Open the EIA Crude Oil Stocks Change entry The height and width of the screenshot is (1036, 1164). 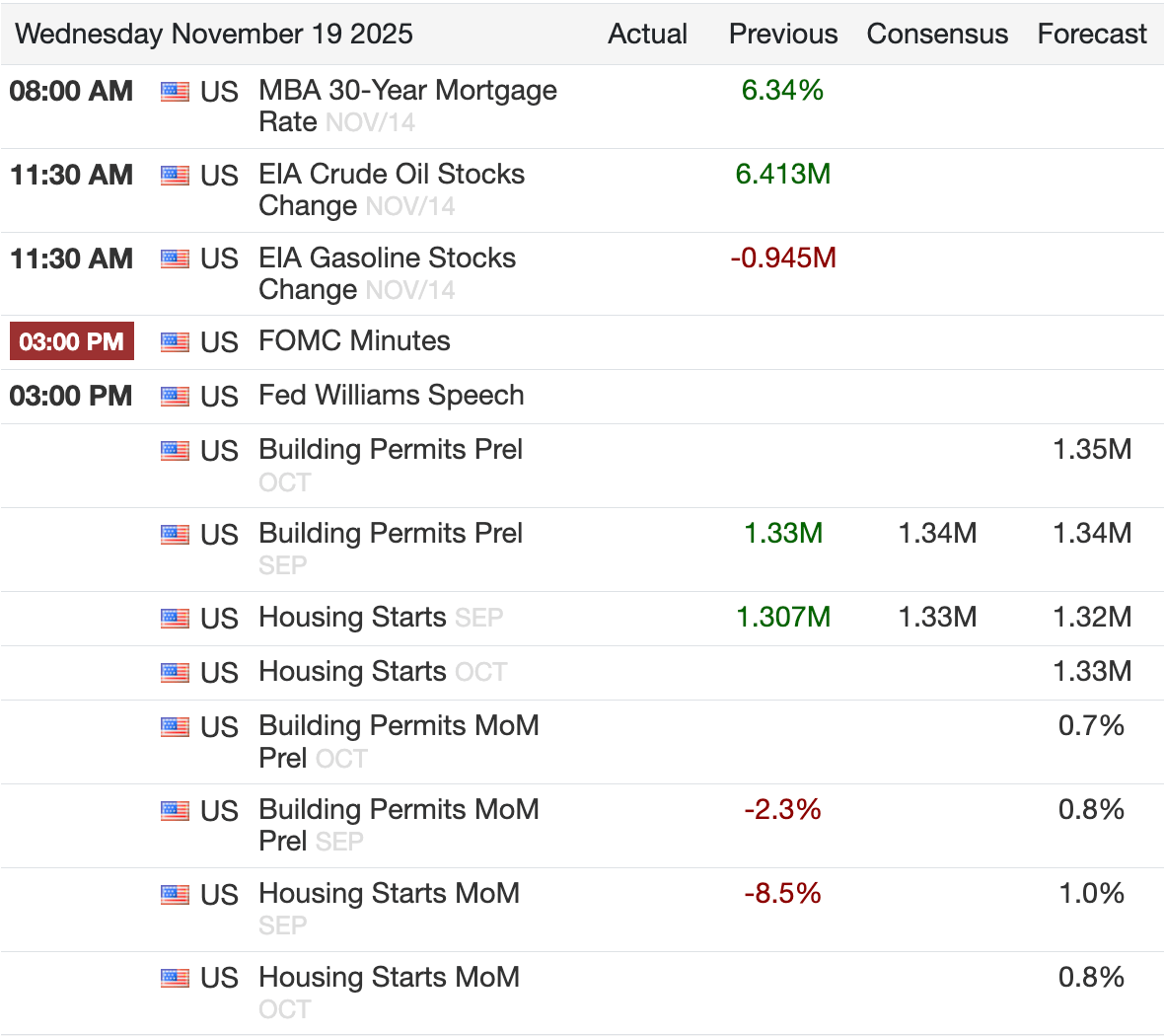[x=392, y=189]
